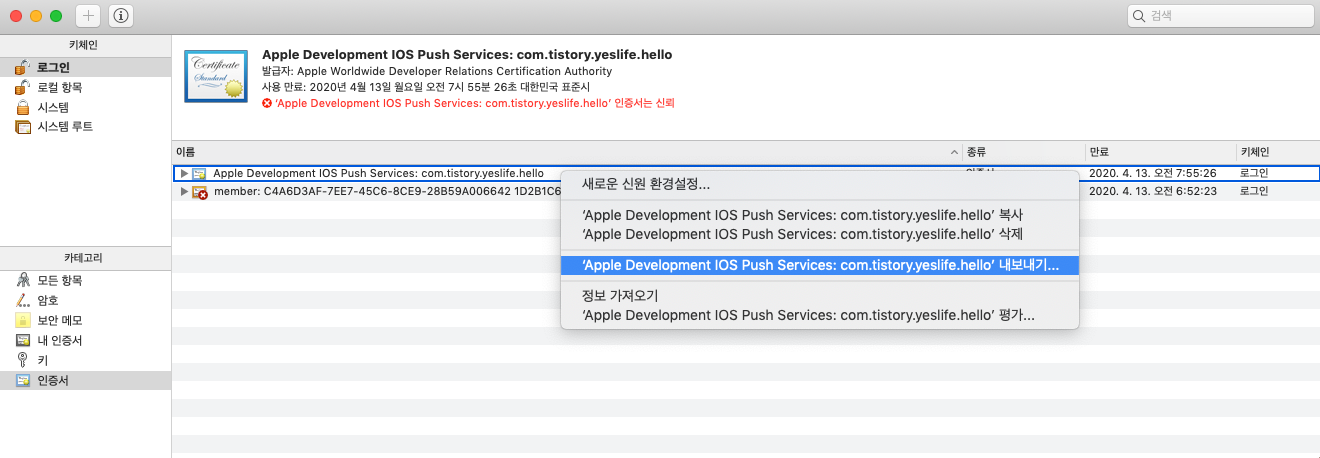Click the red trust error icon
Screen dimensions: 1320x458
point(266,102)
